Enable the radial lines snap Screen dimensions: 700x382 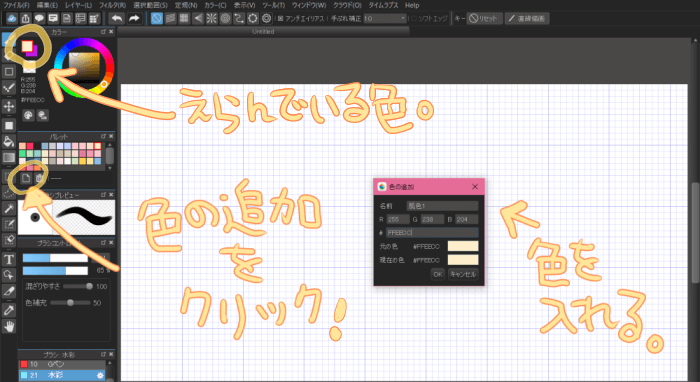pyautogui.click(x=212, y=18)
